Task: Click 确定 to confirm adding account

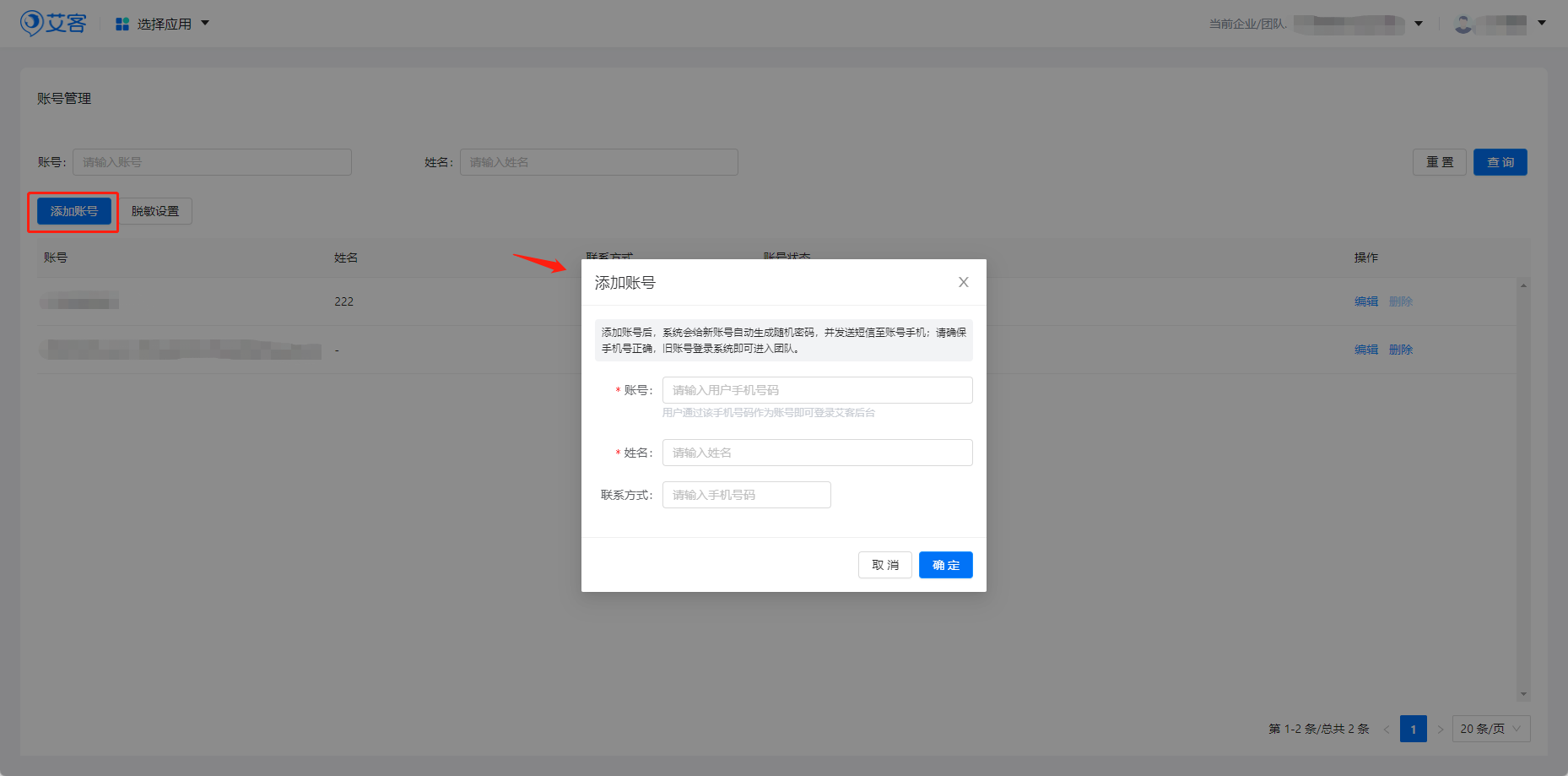Action: pyautogui.click(x=945, y=565)
